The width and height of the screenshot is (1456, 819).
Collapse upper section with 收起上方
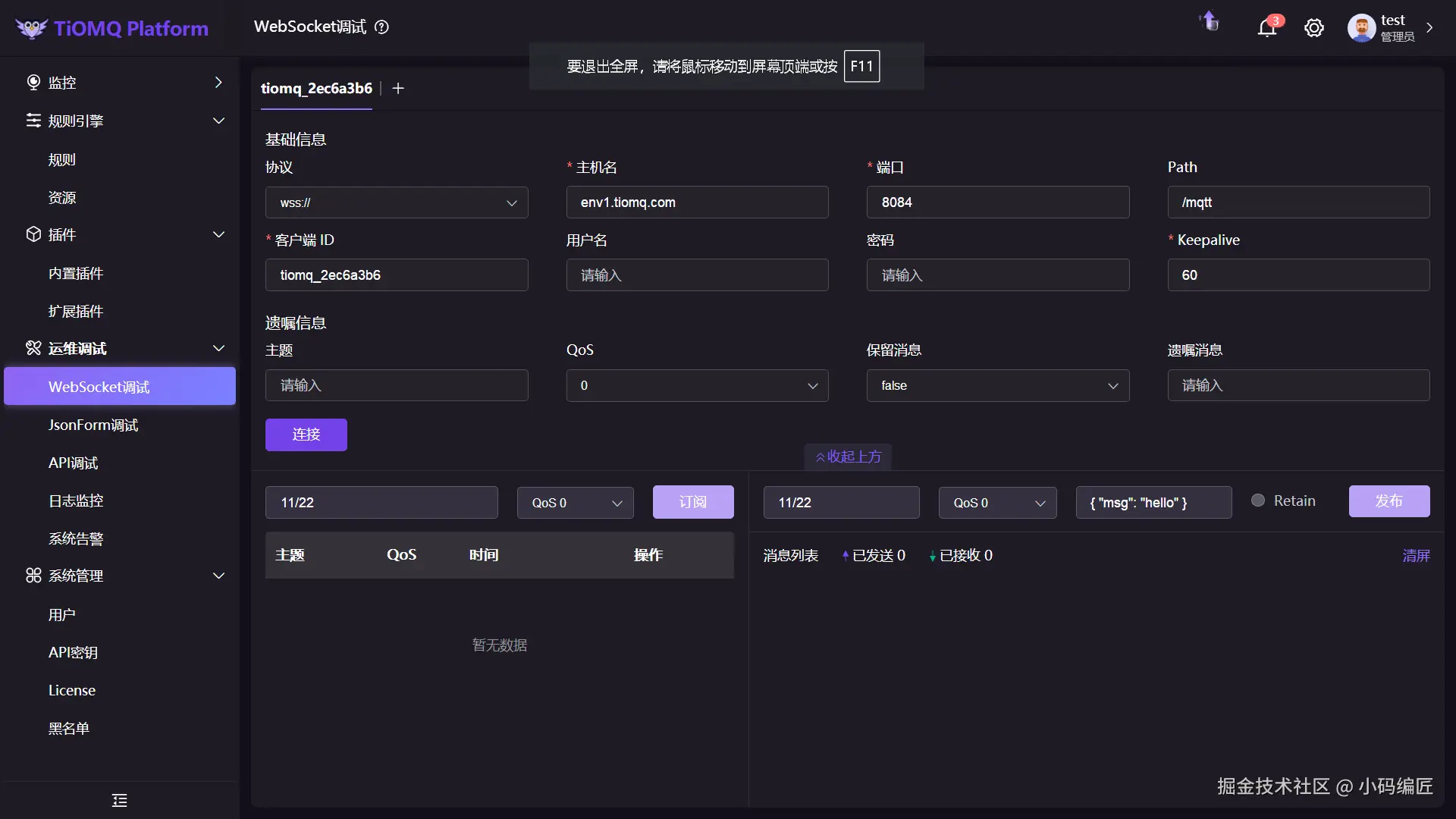(848, 457)
